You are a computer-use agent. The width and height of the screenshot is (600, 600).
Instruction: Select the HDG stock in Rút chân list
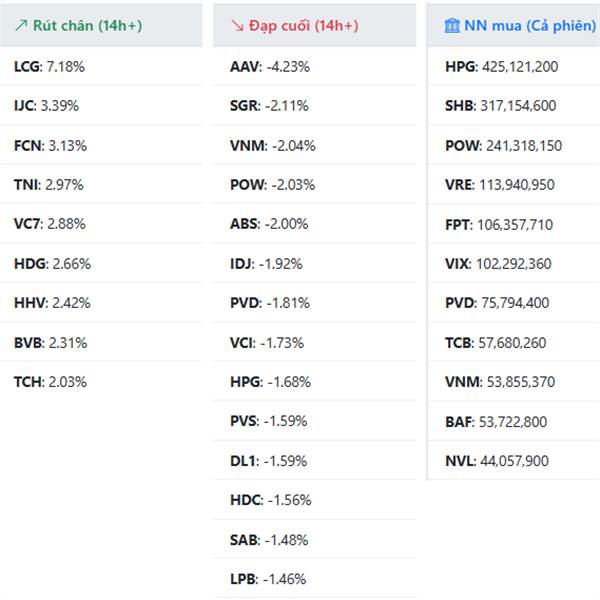[52, 264]
